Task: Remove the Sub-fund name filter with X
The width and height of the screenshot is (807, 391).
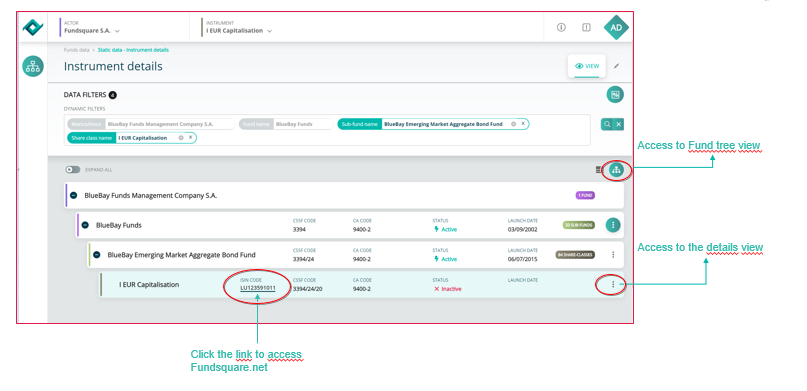Action: [x=523, y=124]
